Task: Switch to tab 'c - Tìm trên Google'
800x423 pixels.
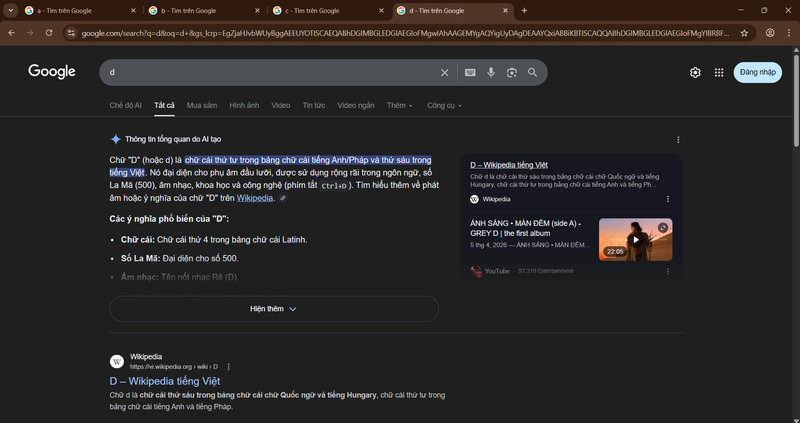Action: click(x=313, y=10)
